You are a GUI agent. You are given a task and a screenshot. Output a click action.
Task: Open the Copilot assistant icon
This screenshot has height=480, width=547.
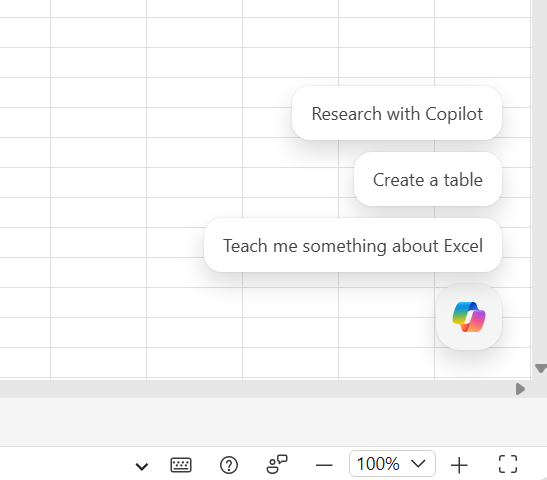pos(469,317)
